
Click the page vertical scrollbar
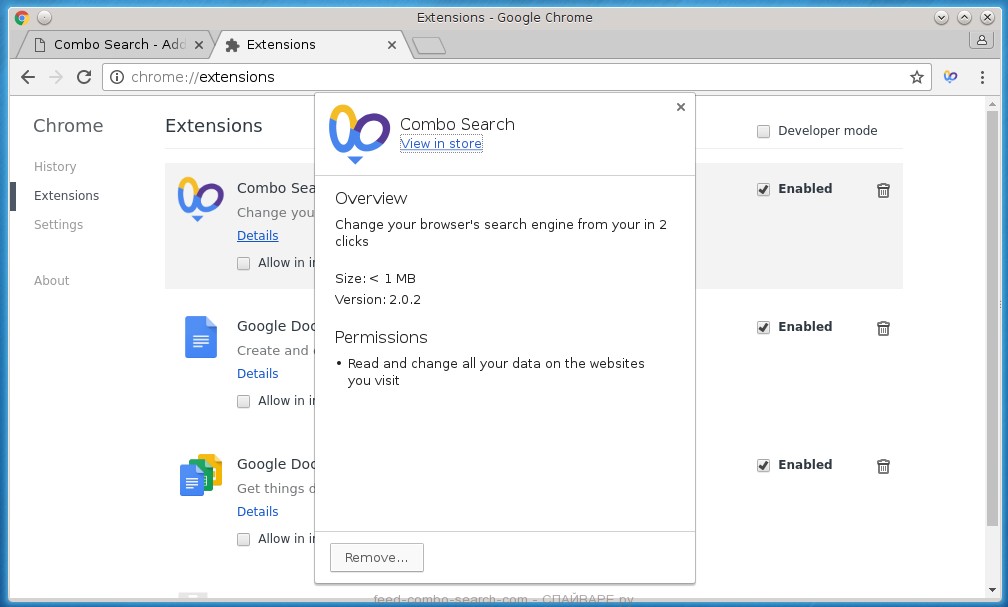(1001, 300)
